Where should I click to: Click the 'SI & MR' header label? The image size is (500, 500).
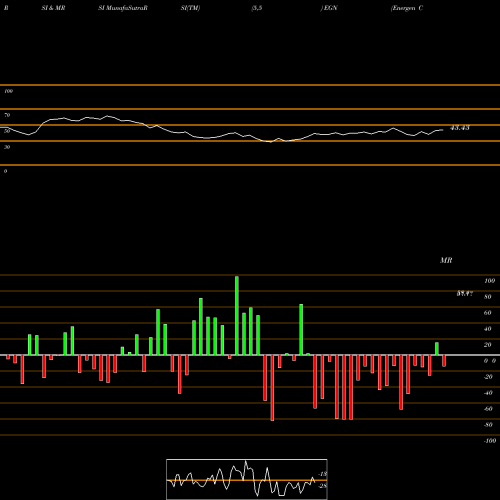tap(53, 8)
